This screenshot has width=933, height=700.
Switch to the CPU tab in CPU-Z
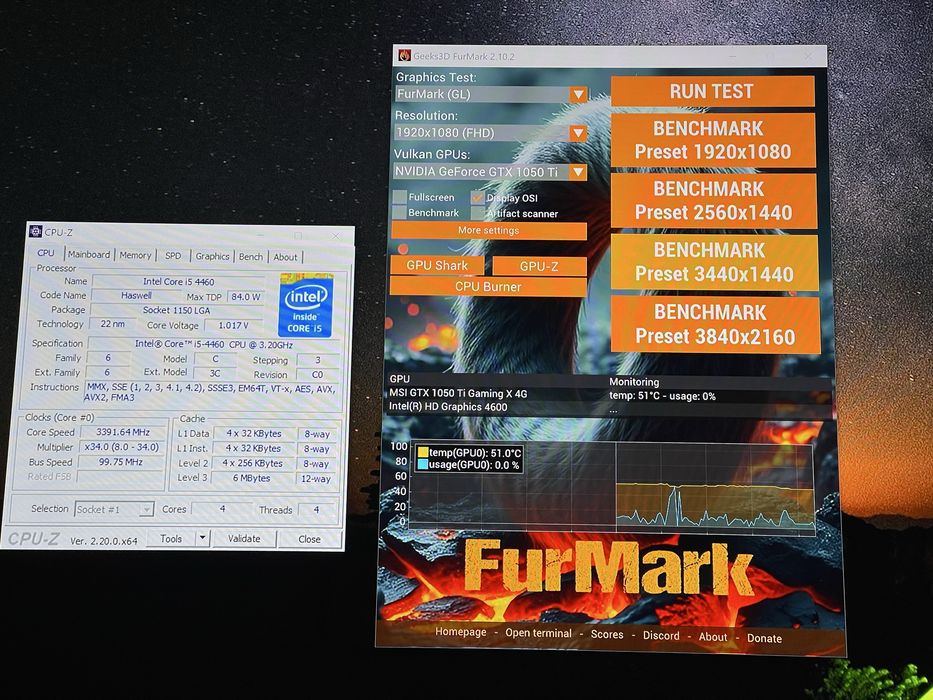pyautogui.click(x=46, y=253)
